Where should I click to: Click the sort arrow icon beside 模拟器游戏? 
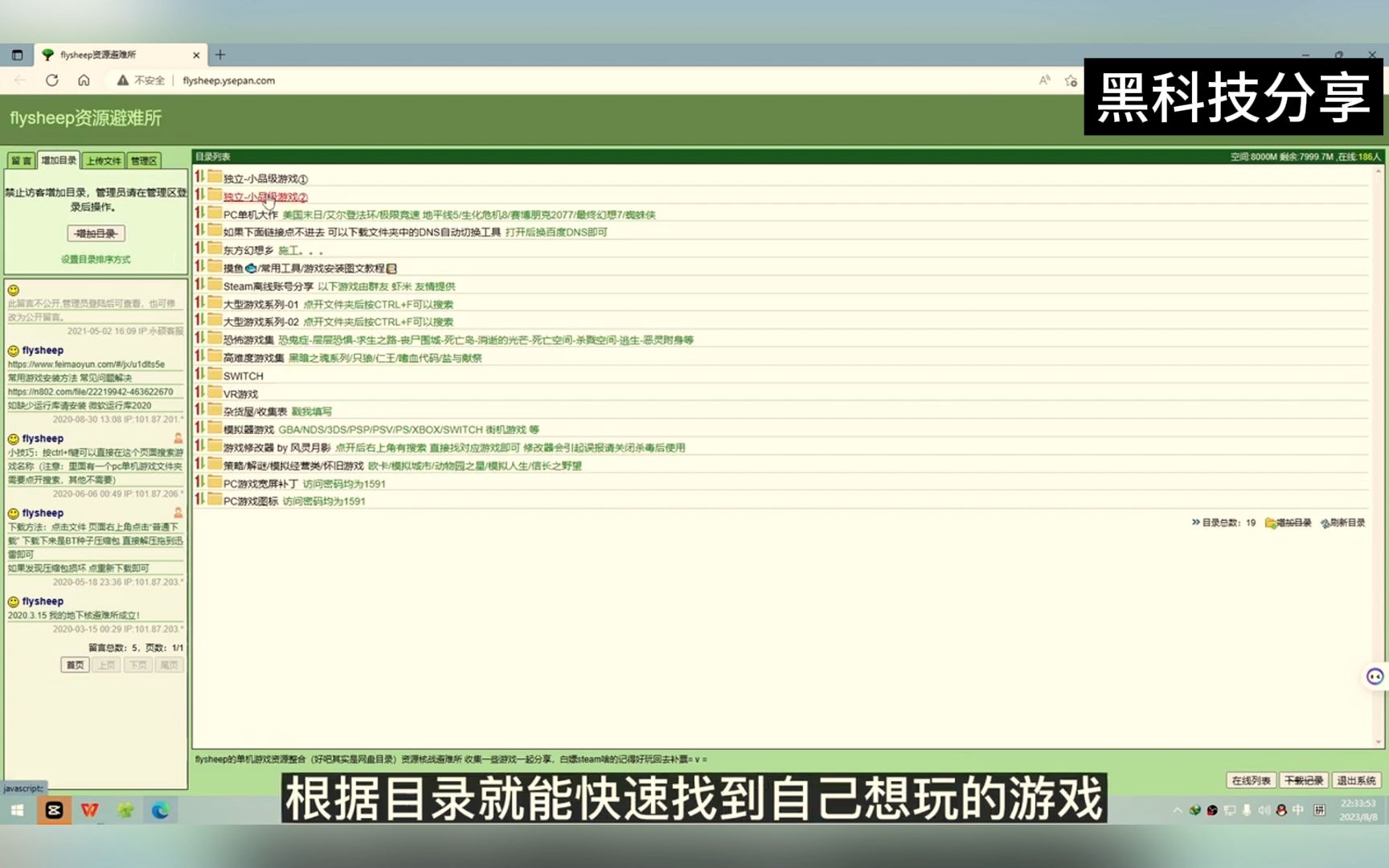(199, 428)
